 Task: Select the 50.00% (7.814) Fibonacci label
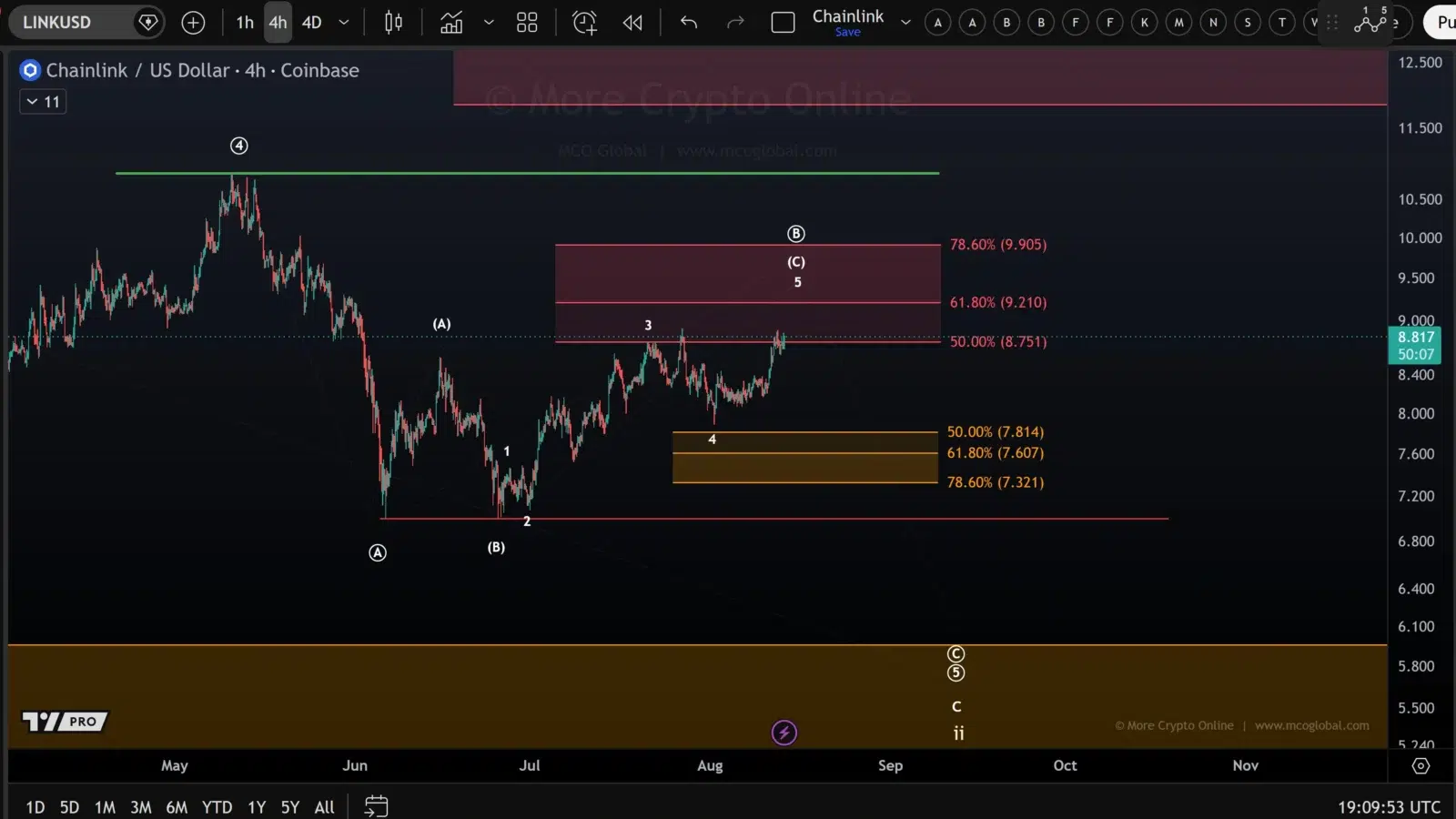coord(996,432)
